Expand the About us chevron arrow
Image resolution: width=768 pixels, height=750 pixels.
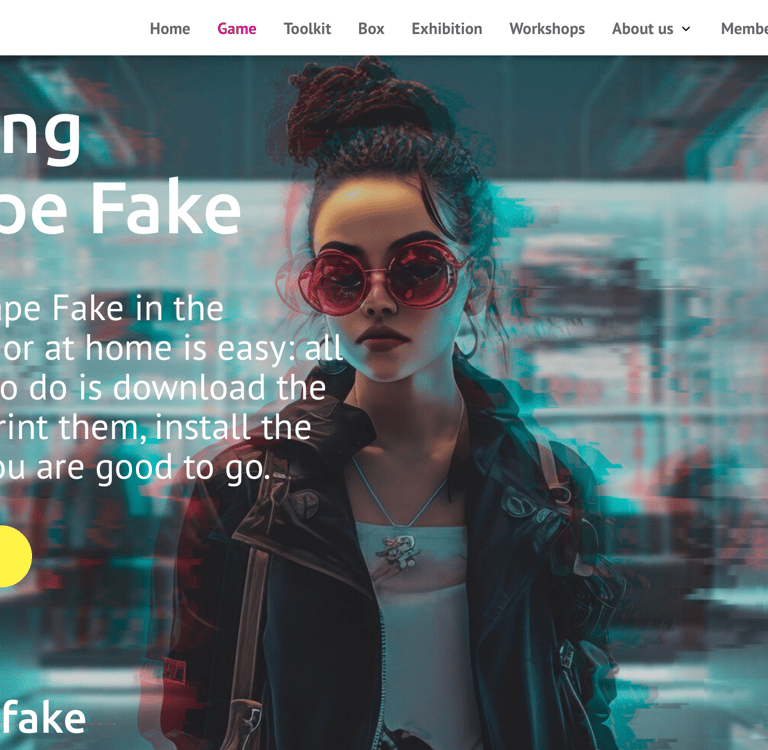pyautogui.click(x=686, y=29)
